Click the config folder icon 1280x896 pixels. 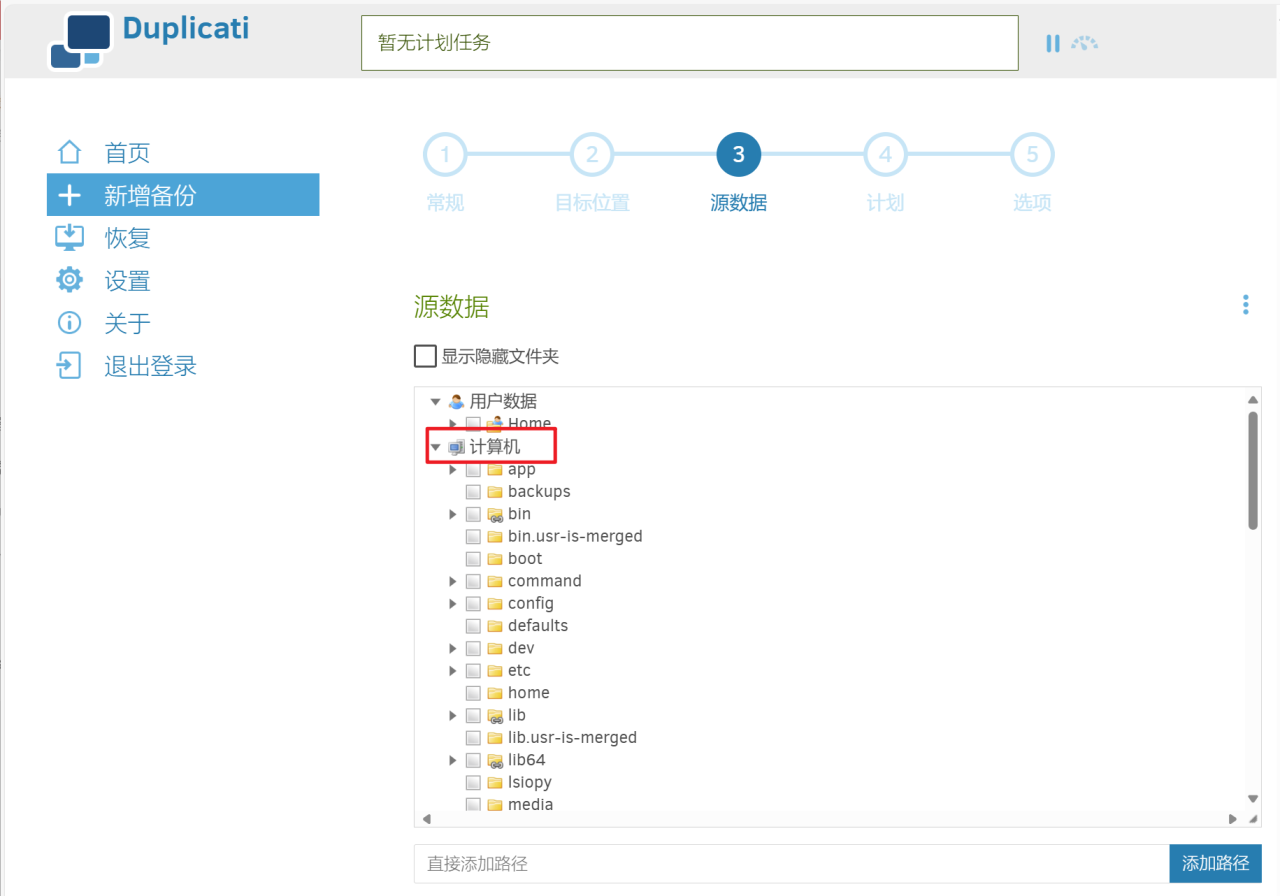495,603
